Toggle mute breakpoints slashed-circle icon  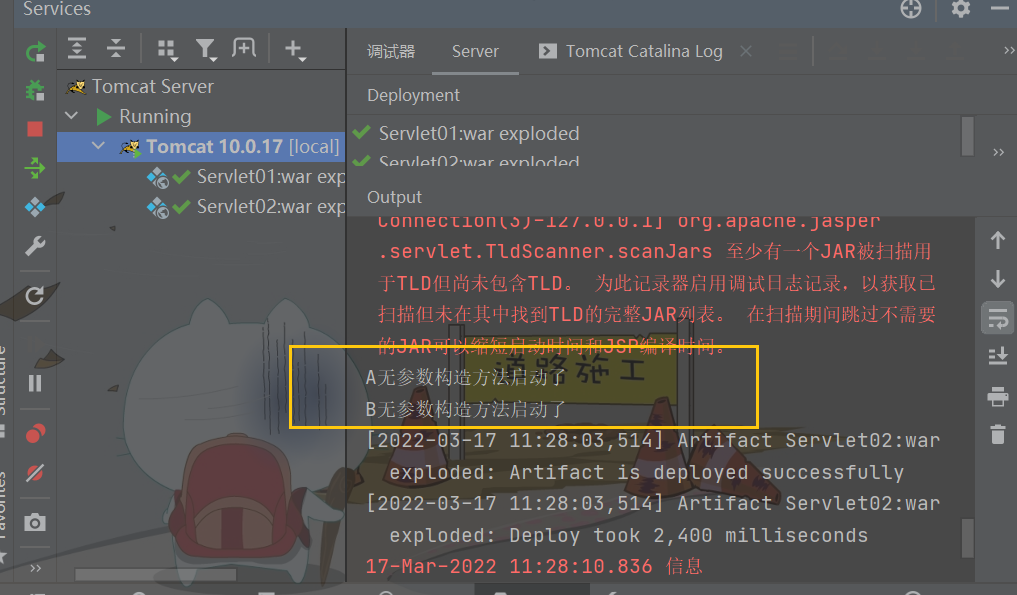pos(35,473)
